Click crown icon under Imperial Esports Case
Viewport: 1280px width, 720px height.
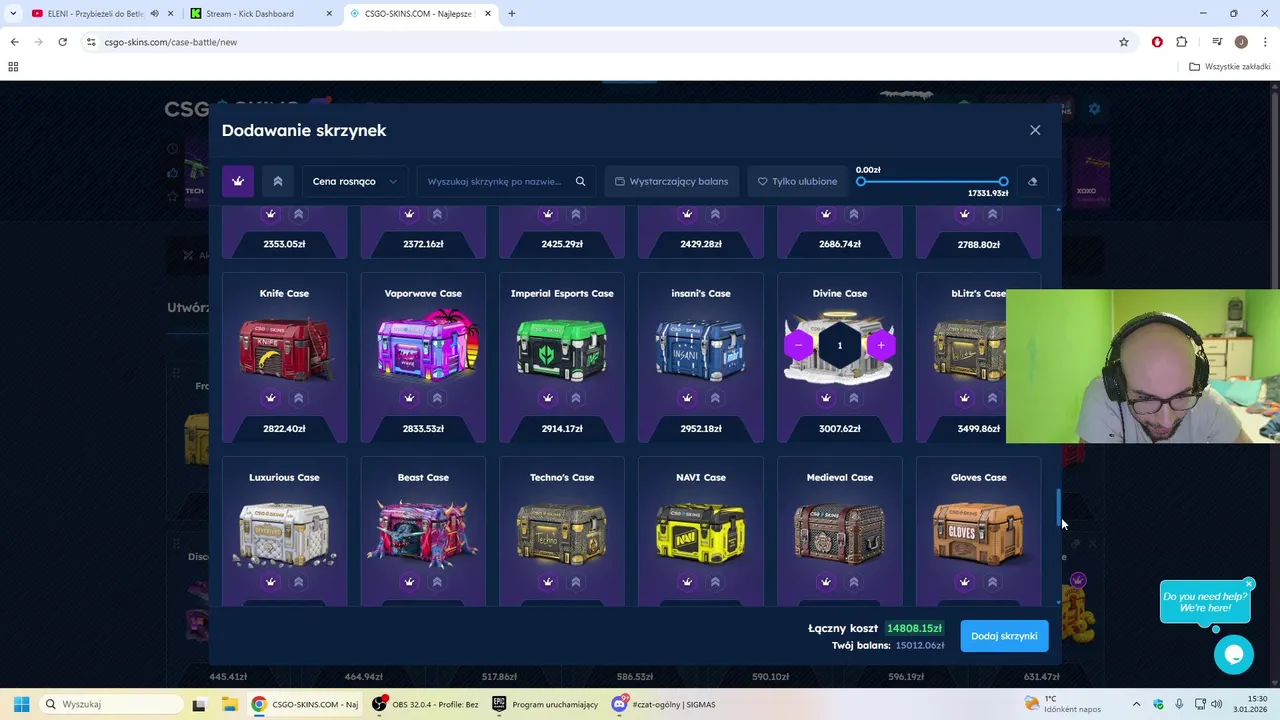[x=548, y=398]
